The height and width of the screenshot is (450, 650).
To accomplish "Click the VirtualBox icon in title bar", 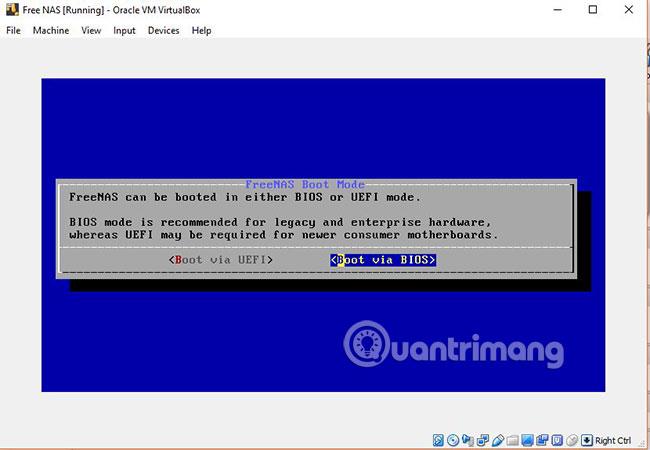I will pos(12,10).
